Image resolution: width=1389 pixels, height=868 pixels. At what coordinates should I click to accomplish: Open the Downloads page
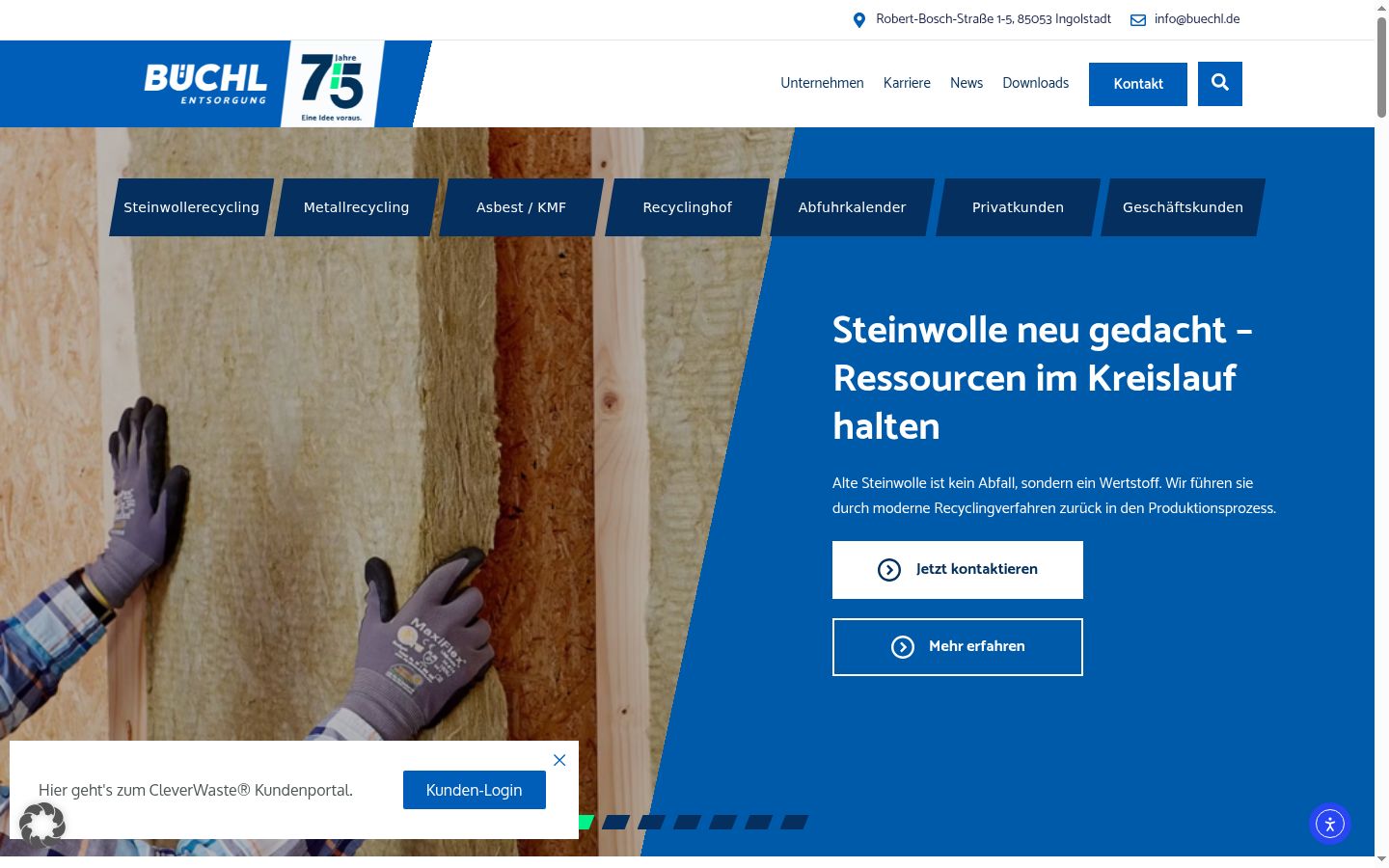(1036, 83)
